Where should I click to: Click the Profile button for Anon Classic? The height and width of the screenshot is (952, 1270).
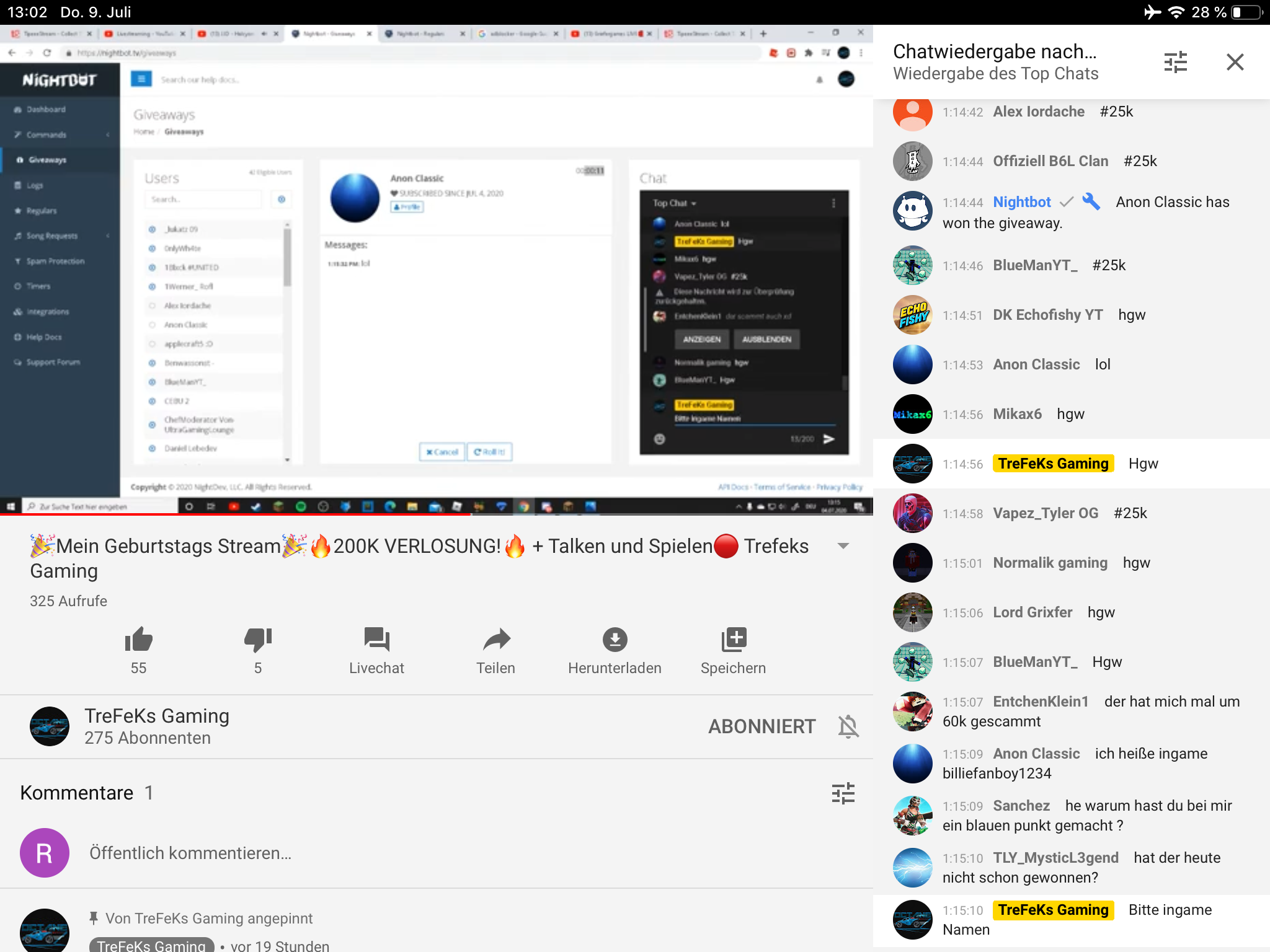[x=407, y=207]
